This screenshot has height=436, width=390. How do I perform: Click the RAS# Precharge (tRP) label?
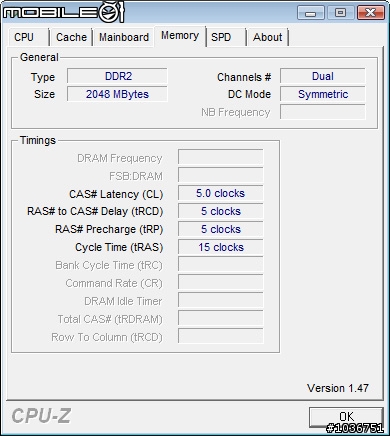point(109,230)
